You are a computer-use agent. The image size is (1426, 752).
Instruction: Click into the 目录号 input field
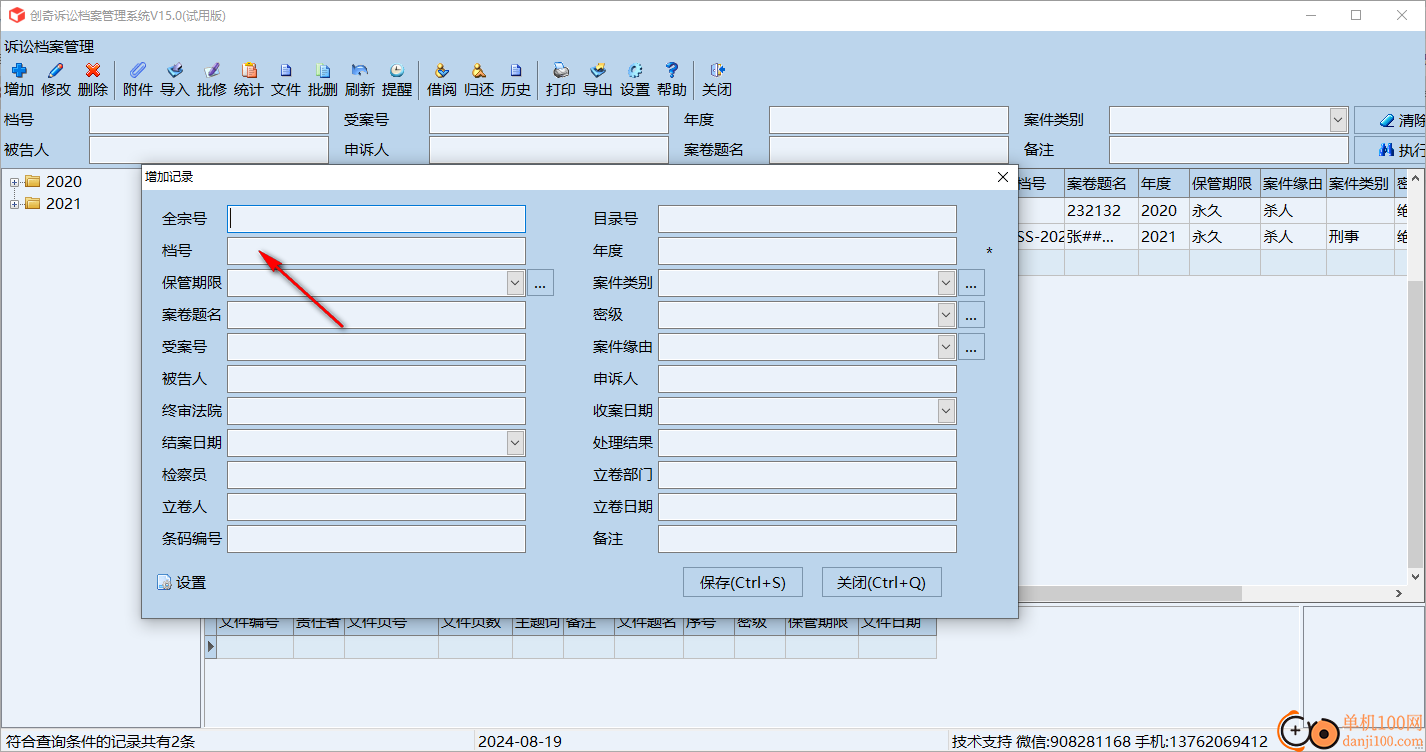pyautogui.click(x=807, y=219)
